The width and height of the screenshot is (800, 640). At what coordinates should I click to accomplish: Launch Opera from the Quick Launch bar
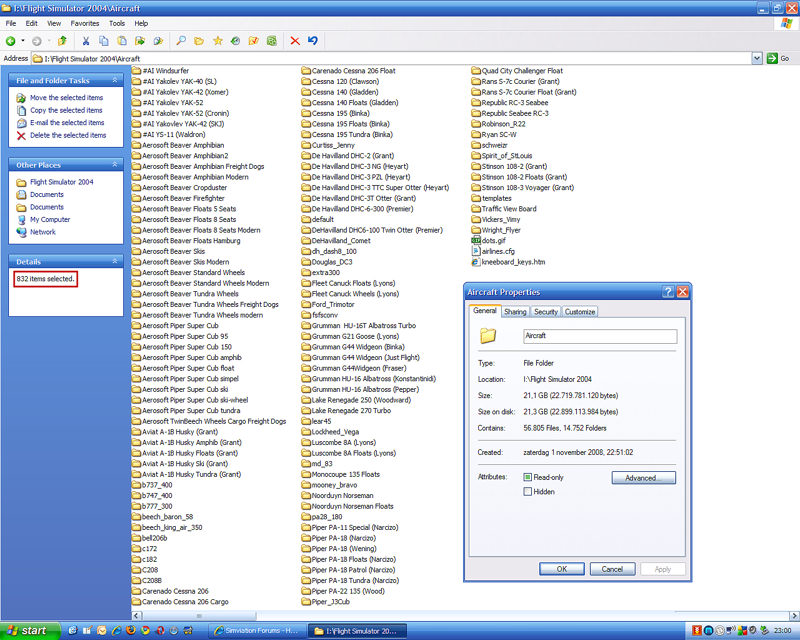(x=160, y=631)
